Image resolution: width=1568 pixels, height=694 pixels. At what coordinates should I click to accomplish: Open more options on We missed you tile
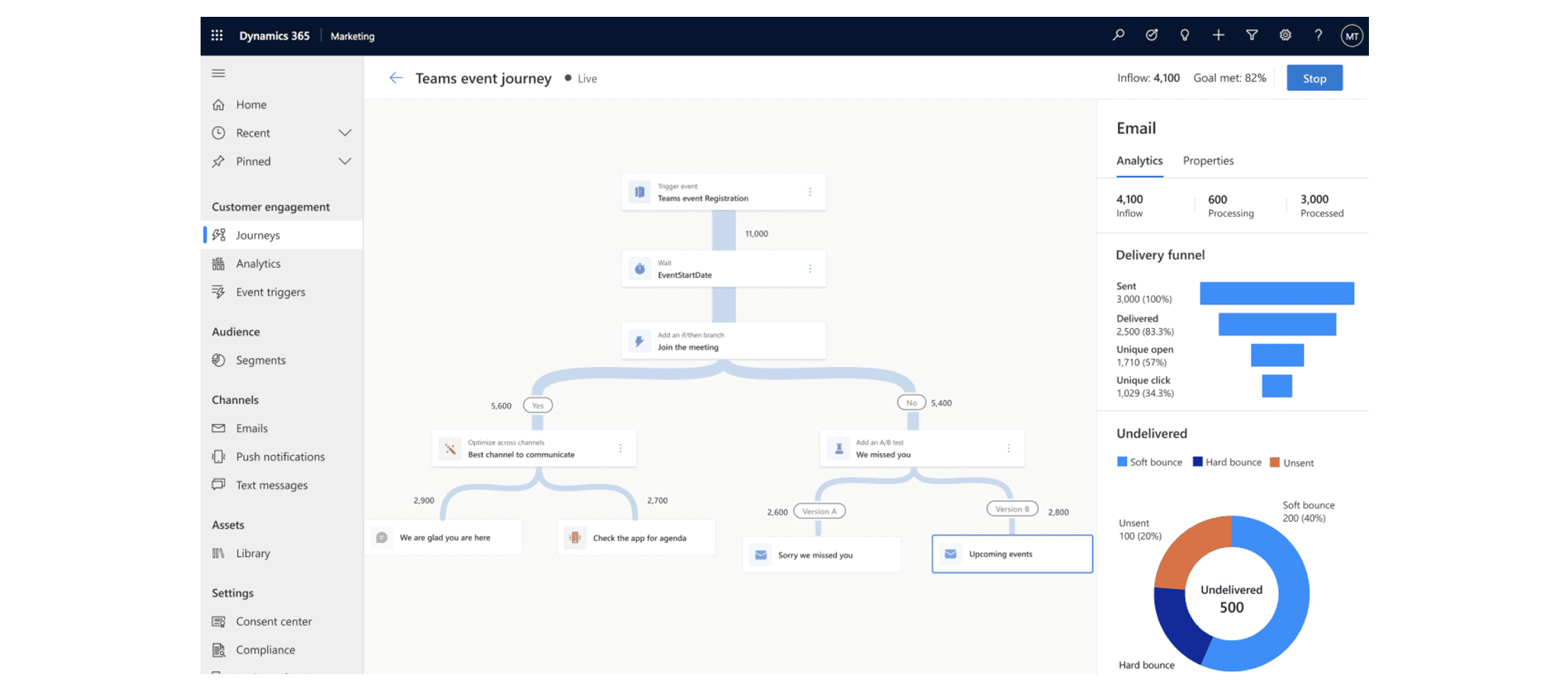pos(1008,448)
